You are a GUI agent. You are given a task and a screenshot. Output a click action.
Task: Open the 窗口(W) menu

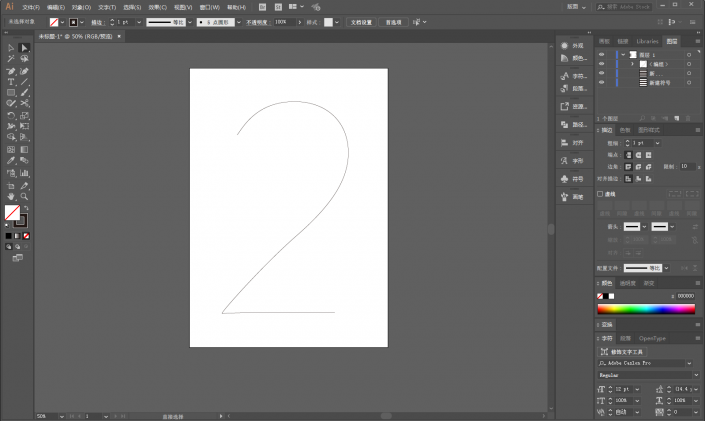tap(210, 7)
